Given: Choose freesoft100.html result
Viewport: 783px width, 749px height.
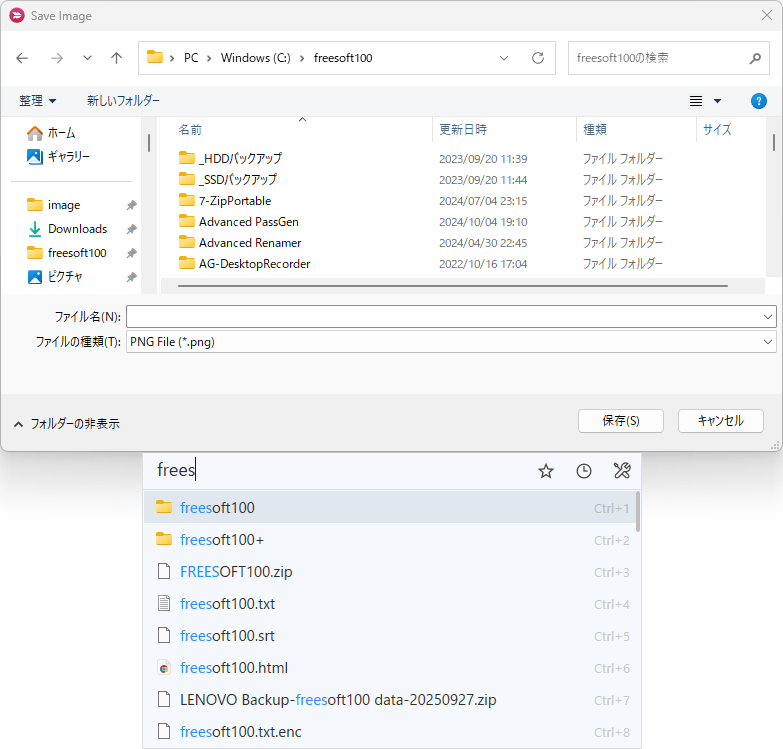Looking at the screenshot, I should tap(390, 667).
